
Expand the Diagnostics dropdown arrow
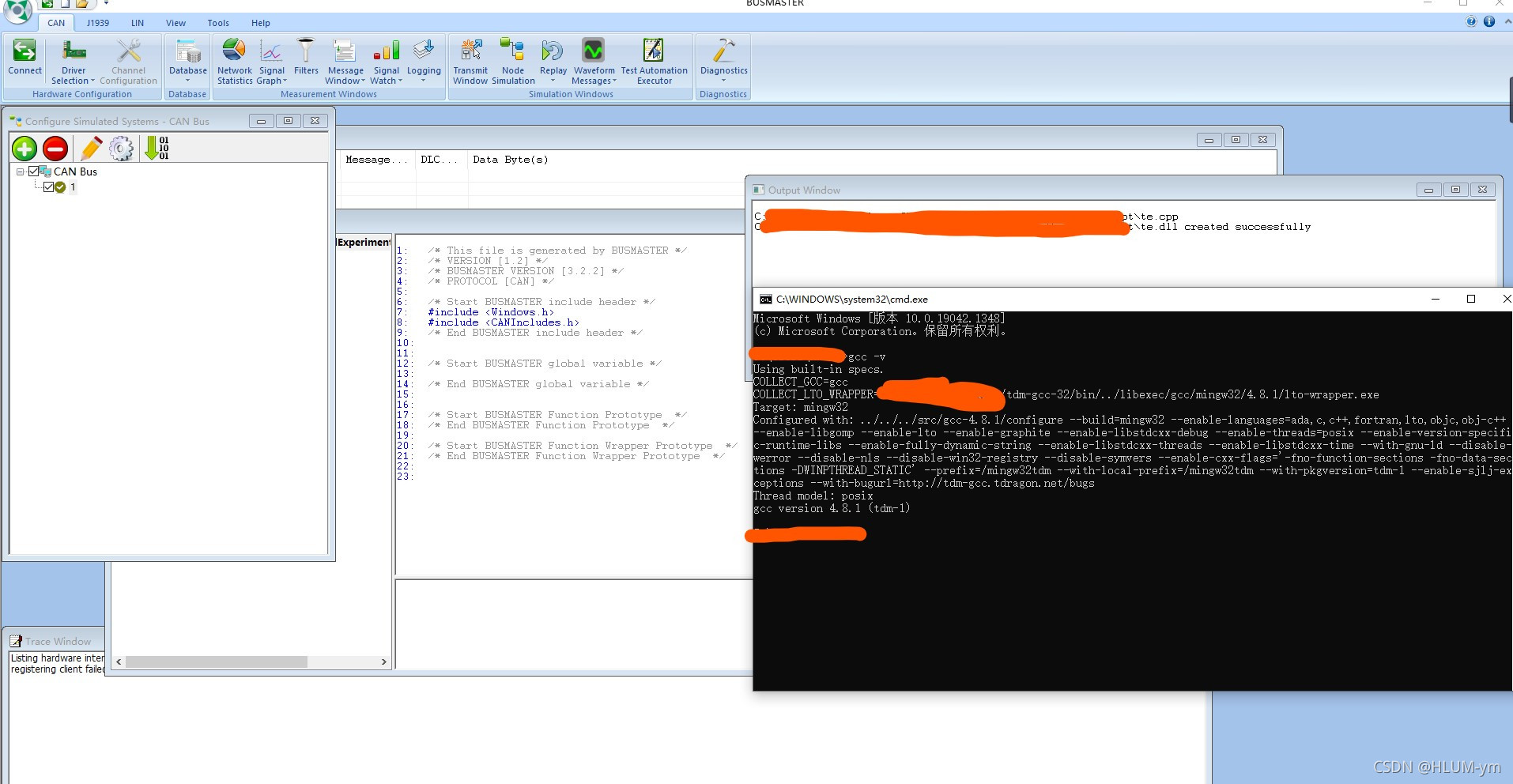723,81
